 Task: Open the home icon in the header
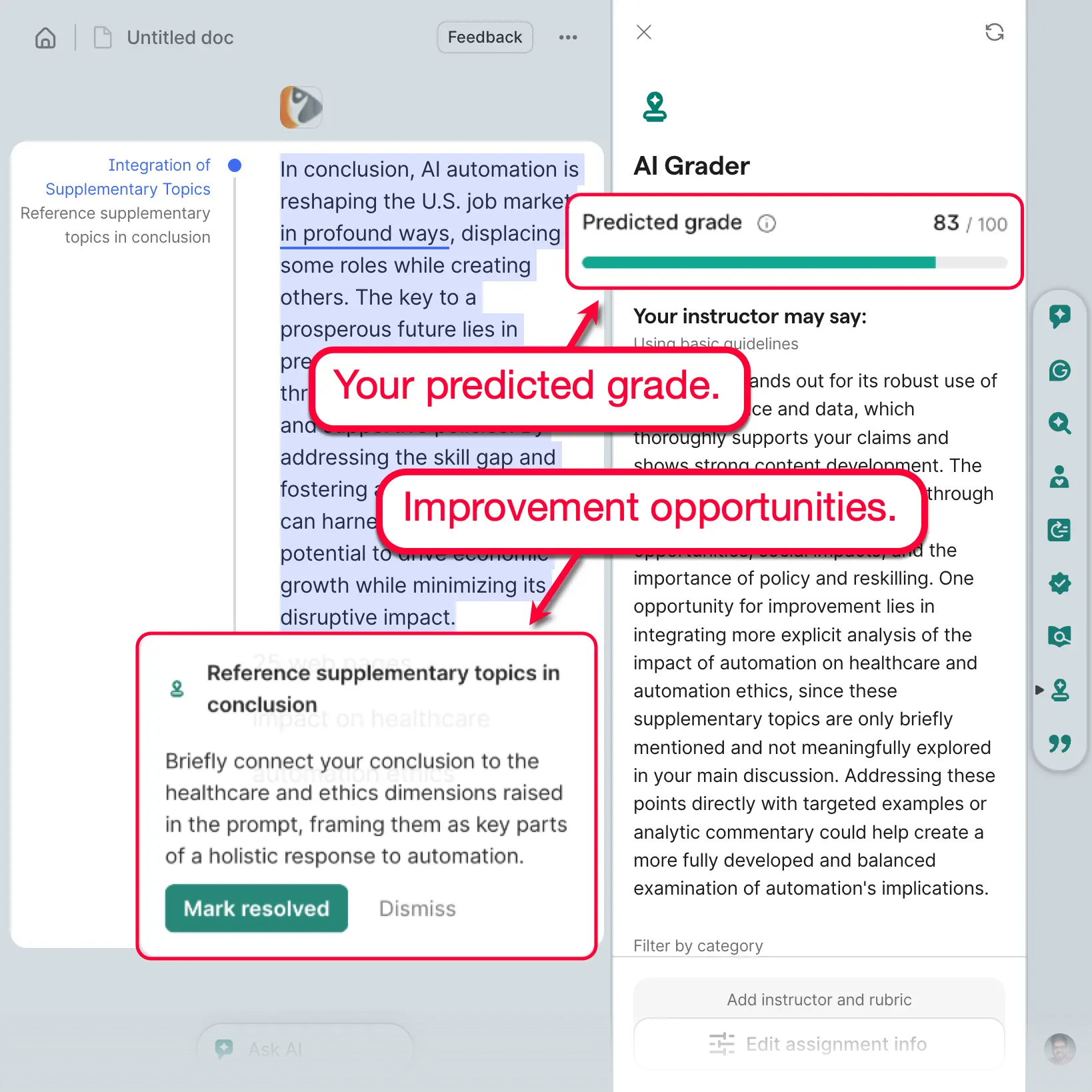pyautogui.click(x=45, y=38)
